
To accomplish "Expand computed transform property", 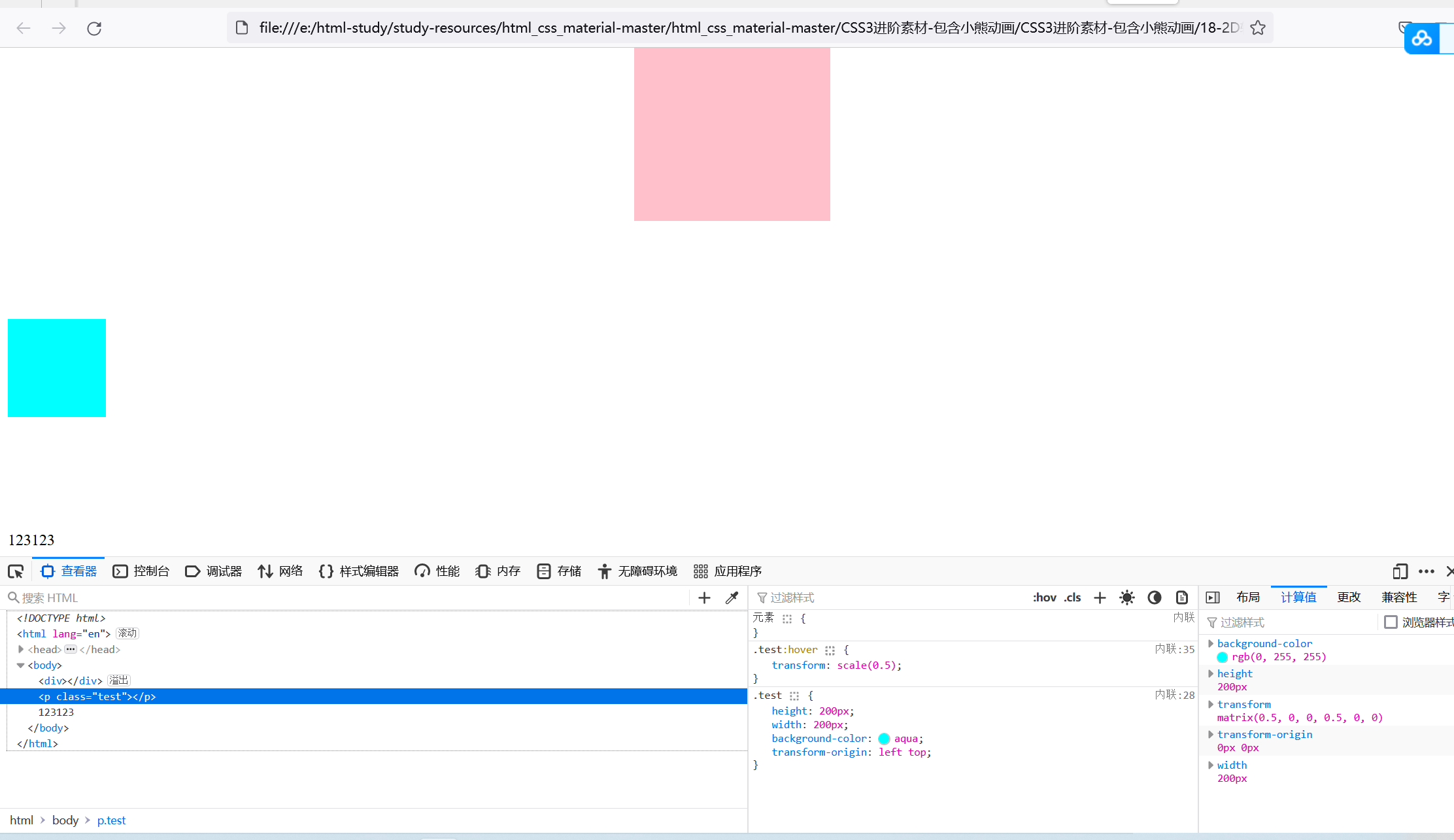I will (x=1211, y=704).
